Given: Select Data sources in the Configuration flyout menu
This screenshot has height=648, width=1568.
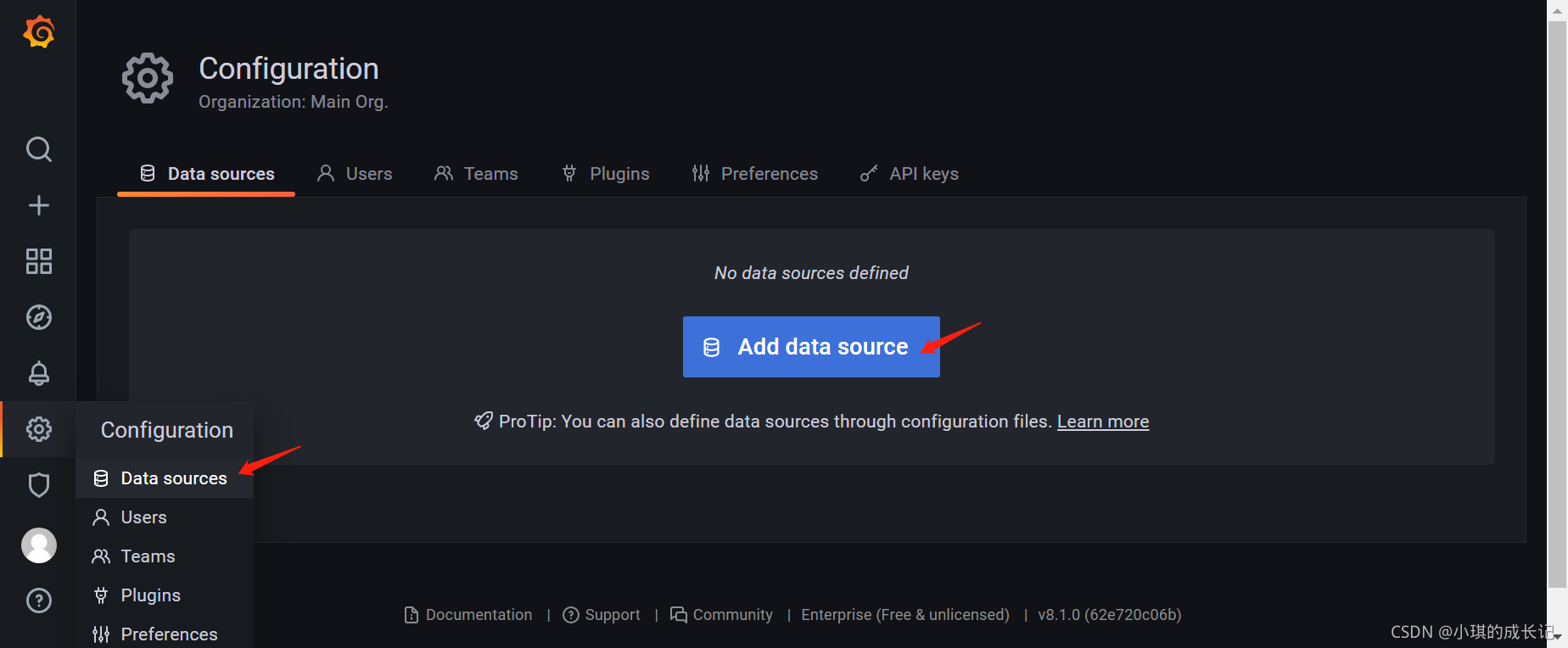Looking at the screenshot, I should [x=165, y=478].
